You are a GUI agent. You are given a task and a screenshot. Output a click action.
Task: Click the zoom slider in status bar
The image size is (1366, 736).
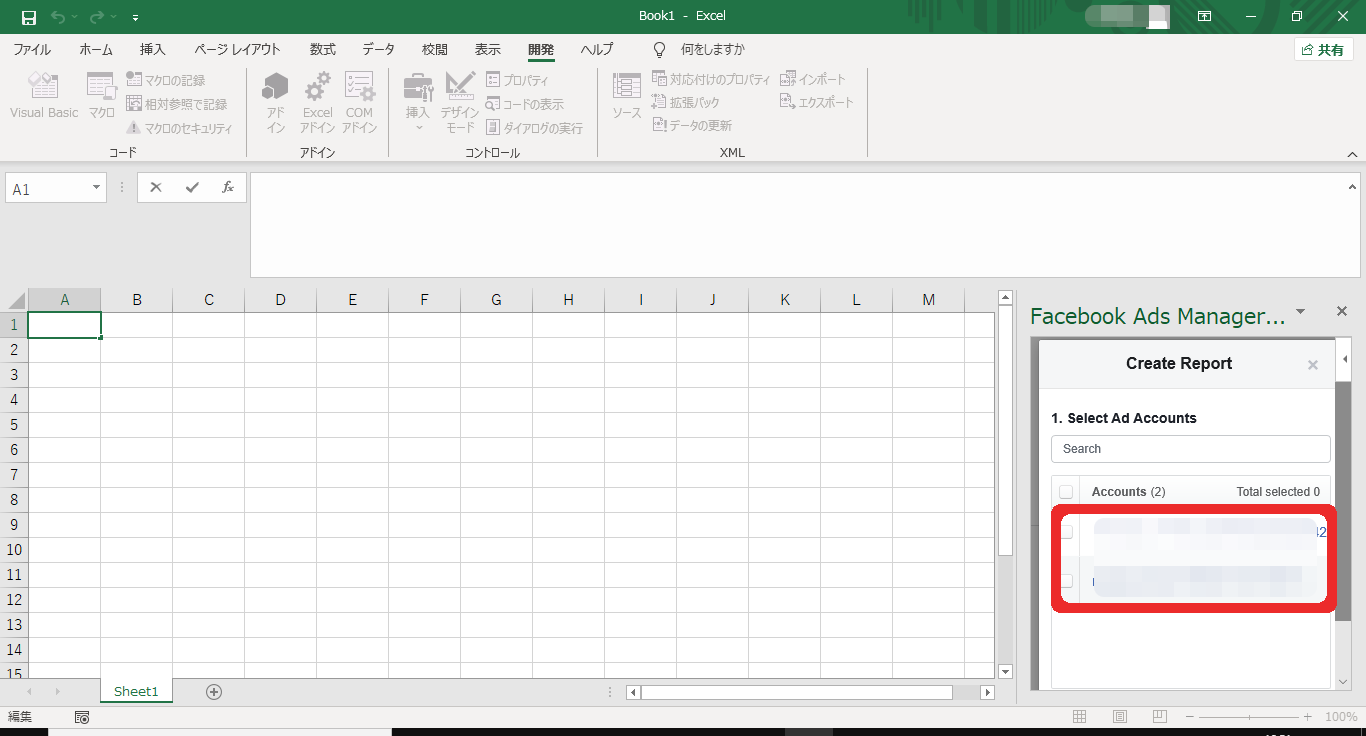pyautogui.click(x=1249, y=717)
